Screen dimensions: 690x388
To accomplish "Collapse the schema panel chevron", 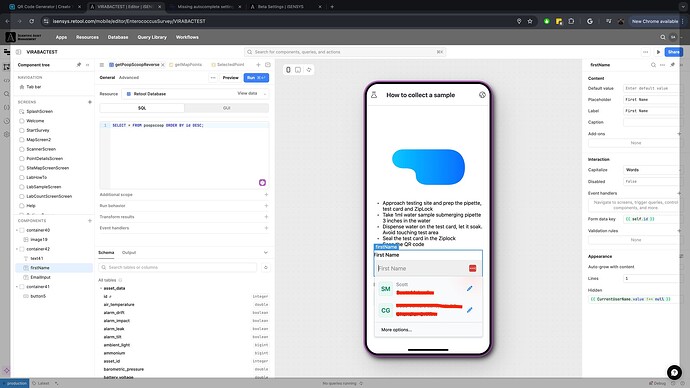I will tap(266, 253).
